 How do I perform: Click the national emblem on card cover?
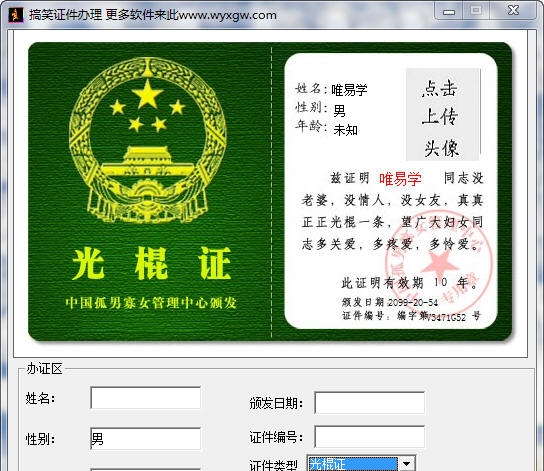(x=148, y=140)
